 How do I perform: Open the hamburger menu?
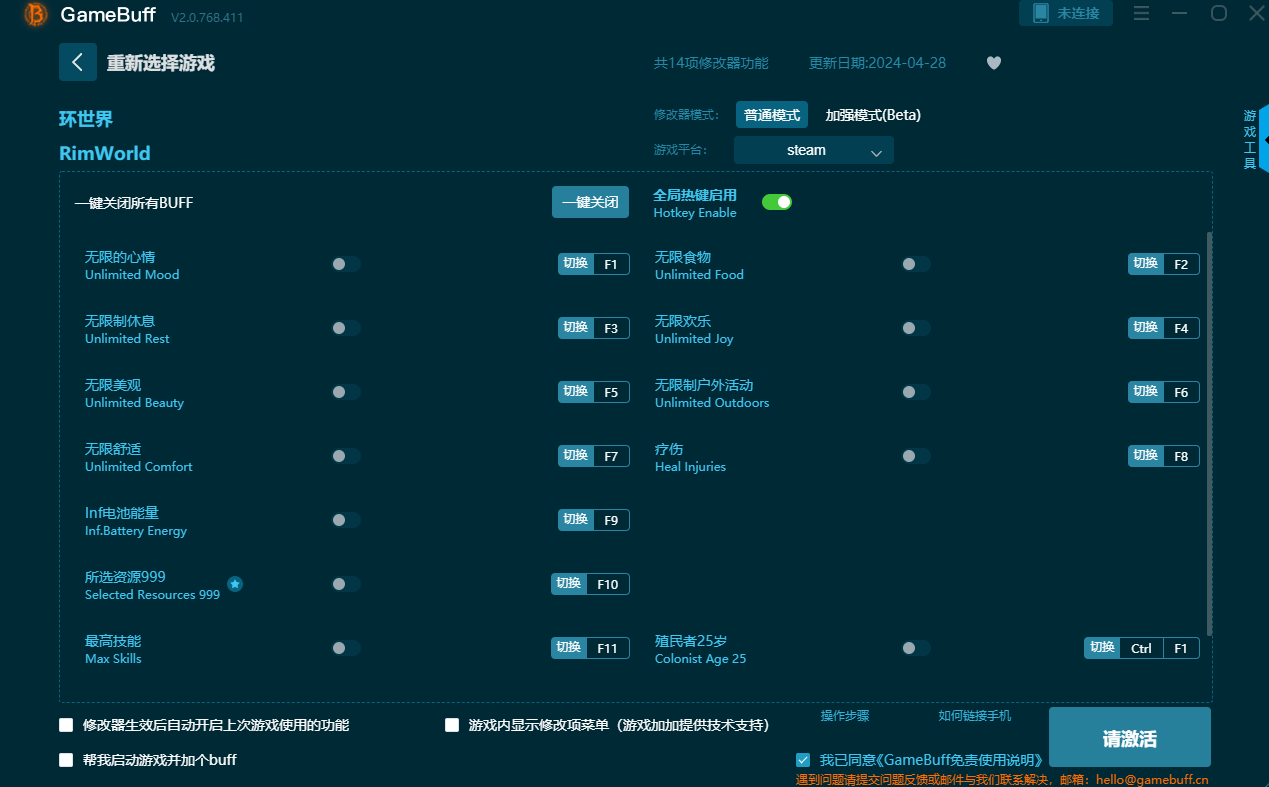click(1141, 14)
